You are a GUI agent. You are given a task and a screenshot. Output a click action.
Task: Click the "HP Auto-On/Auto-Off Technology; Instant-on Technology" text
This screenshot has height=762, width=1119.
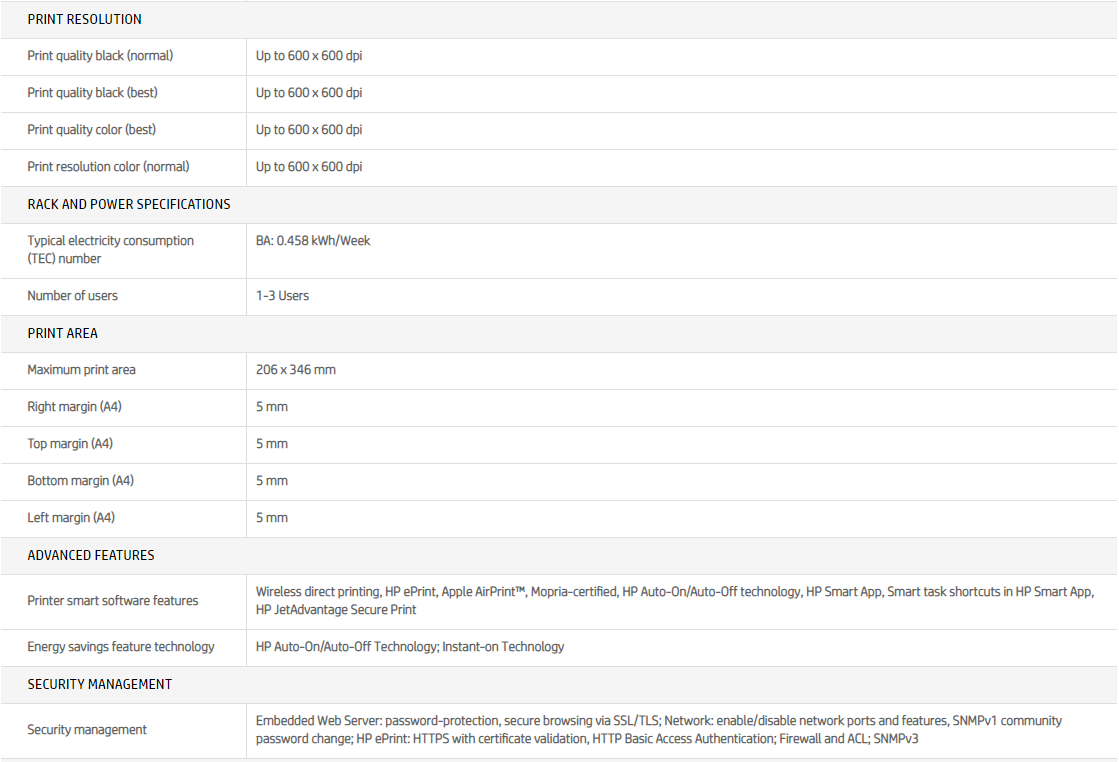(x=410, y=647)
